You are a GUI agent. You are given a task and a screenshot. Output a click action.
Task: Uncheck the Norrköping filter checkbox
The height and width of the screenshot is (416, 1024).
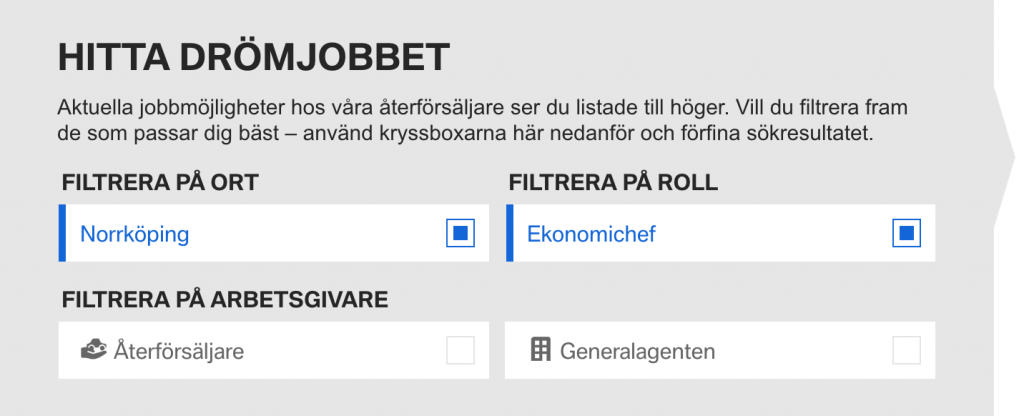pyautogui.click(x=460, y=233)
